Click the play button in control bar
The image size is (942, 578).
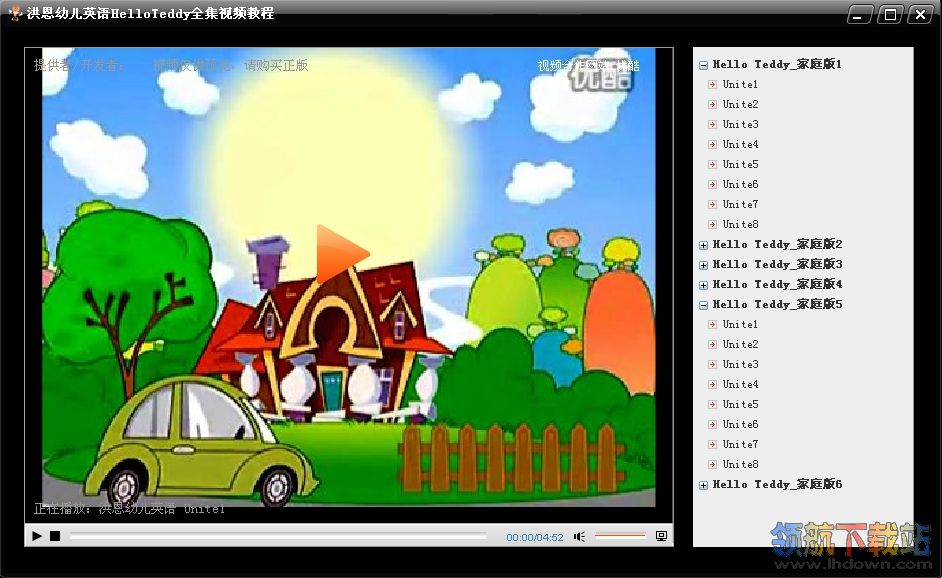click(37, 536)
